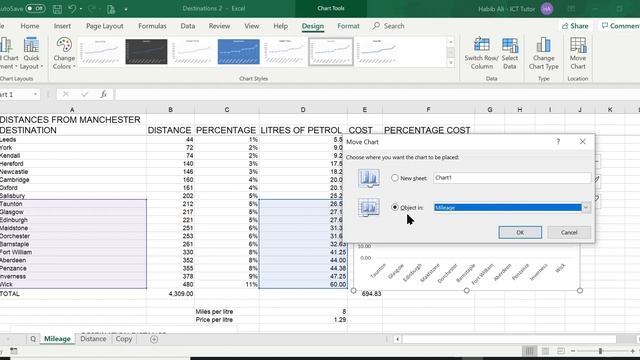This screenshot has width=640, height=360.
Task: Open the Data ribbon tab
Action: tap(187, 26)
